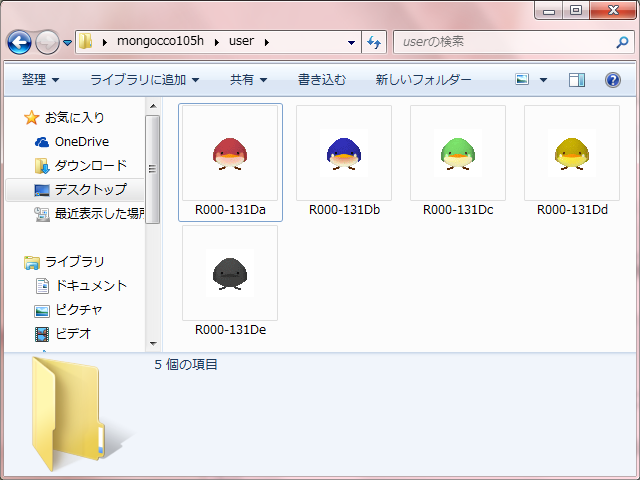Select the blue bird R000-131Db thumbnail
Screen dimensions: 640x480
point(344,153)
